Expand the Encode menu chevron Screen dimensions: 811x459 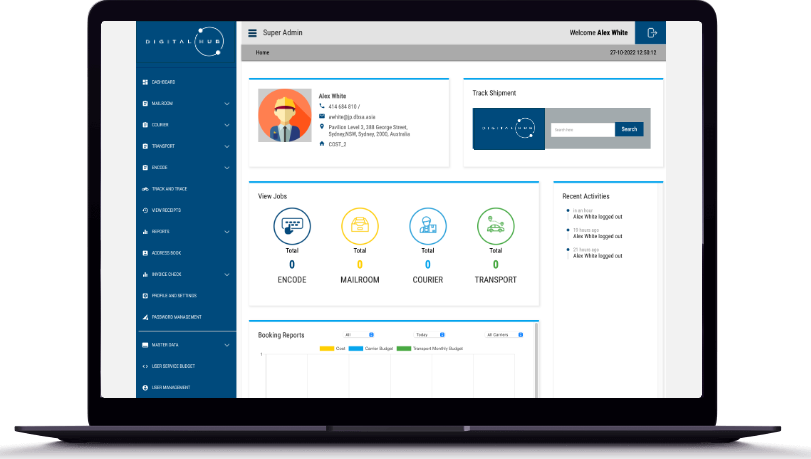227,168
